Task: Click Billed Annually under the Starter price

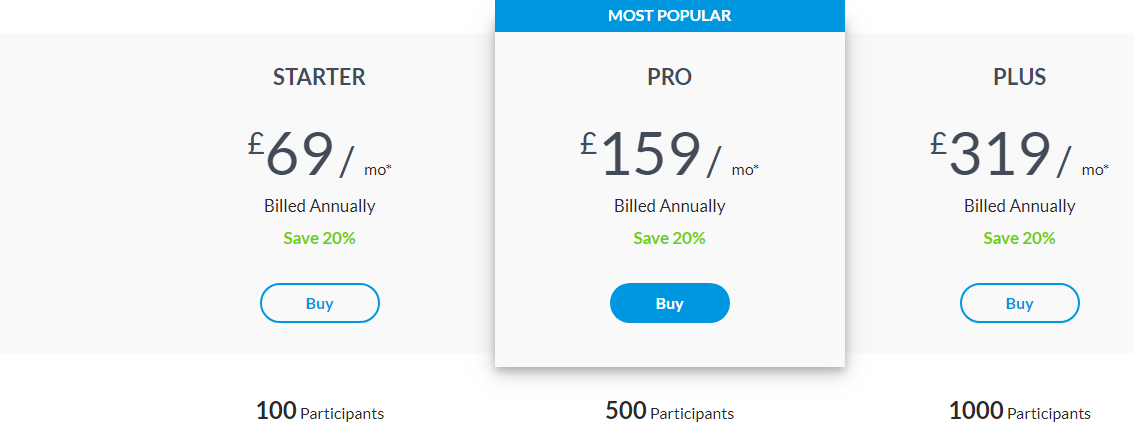Action: pos(320,206)
